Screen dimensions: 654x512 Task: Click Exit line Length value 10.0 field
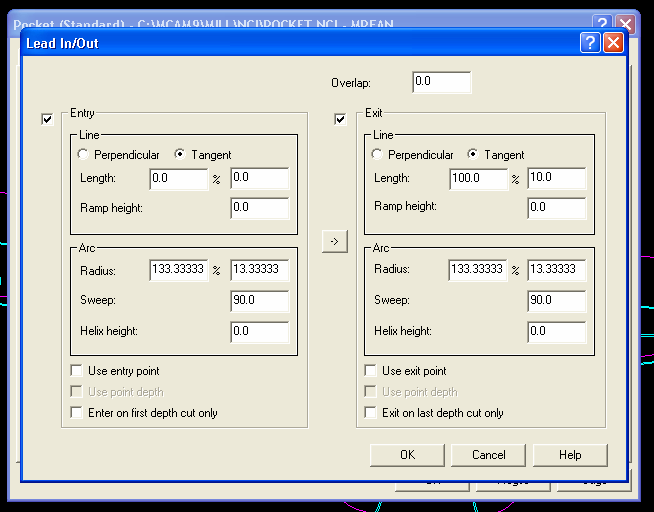click(556, 178)
